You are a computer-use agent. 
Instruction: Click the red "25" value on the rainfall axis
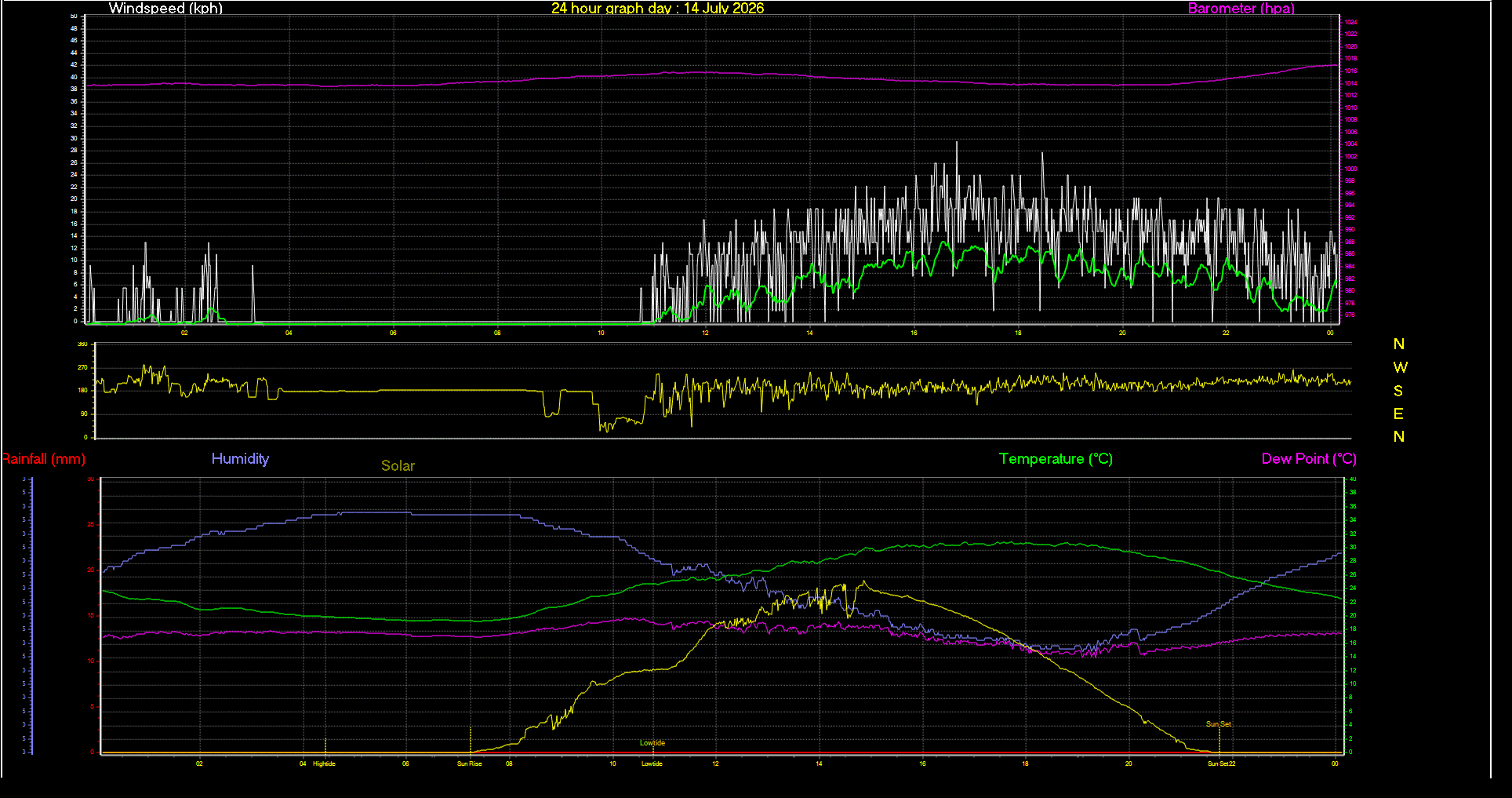91,525
